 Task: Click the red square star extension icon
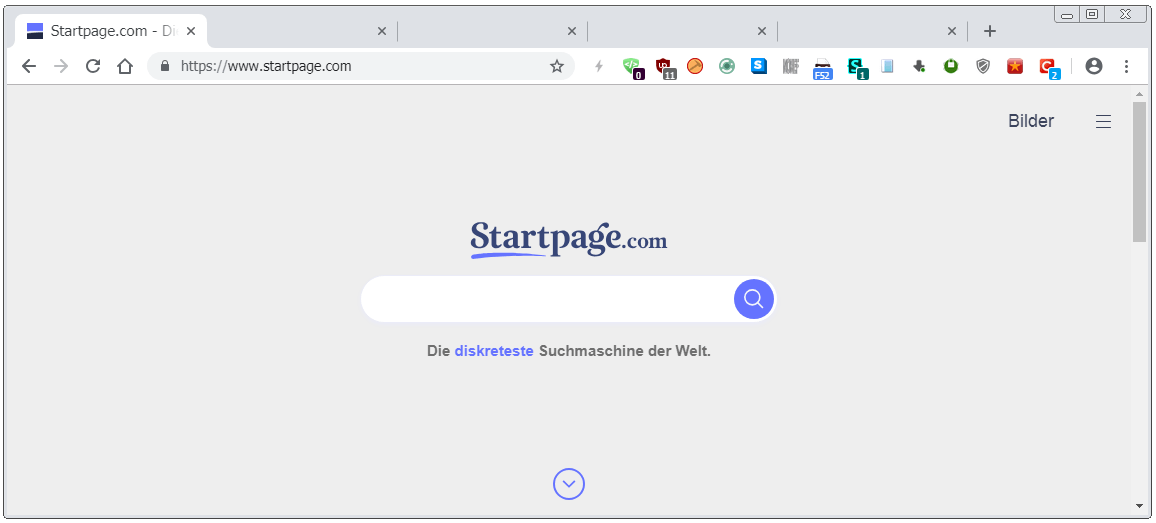pos(1015,66)
